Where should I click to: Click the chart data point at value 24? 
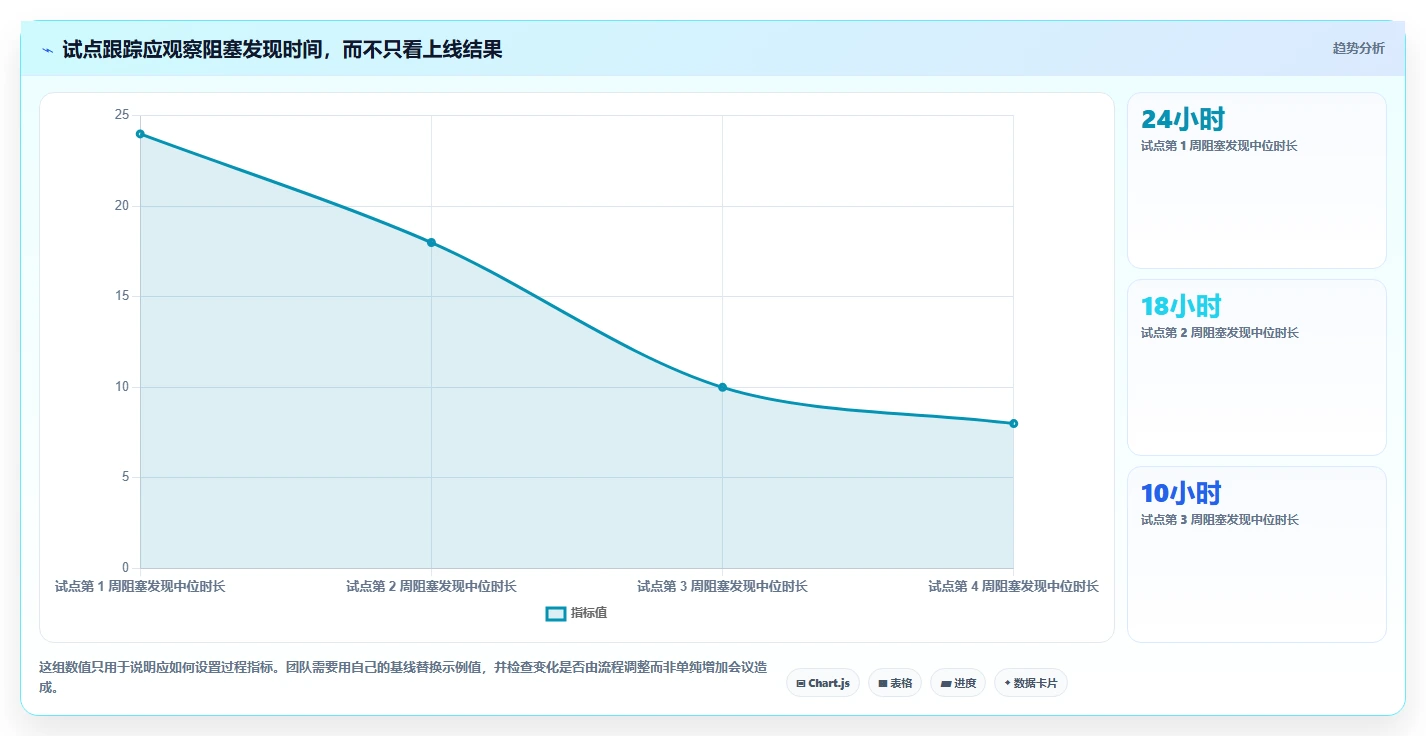point(140,134)
